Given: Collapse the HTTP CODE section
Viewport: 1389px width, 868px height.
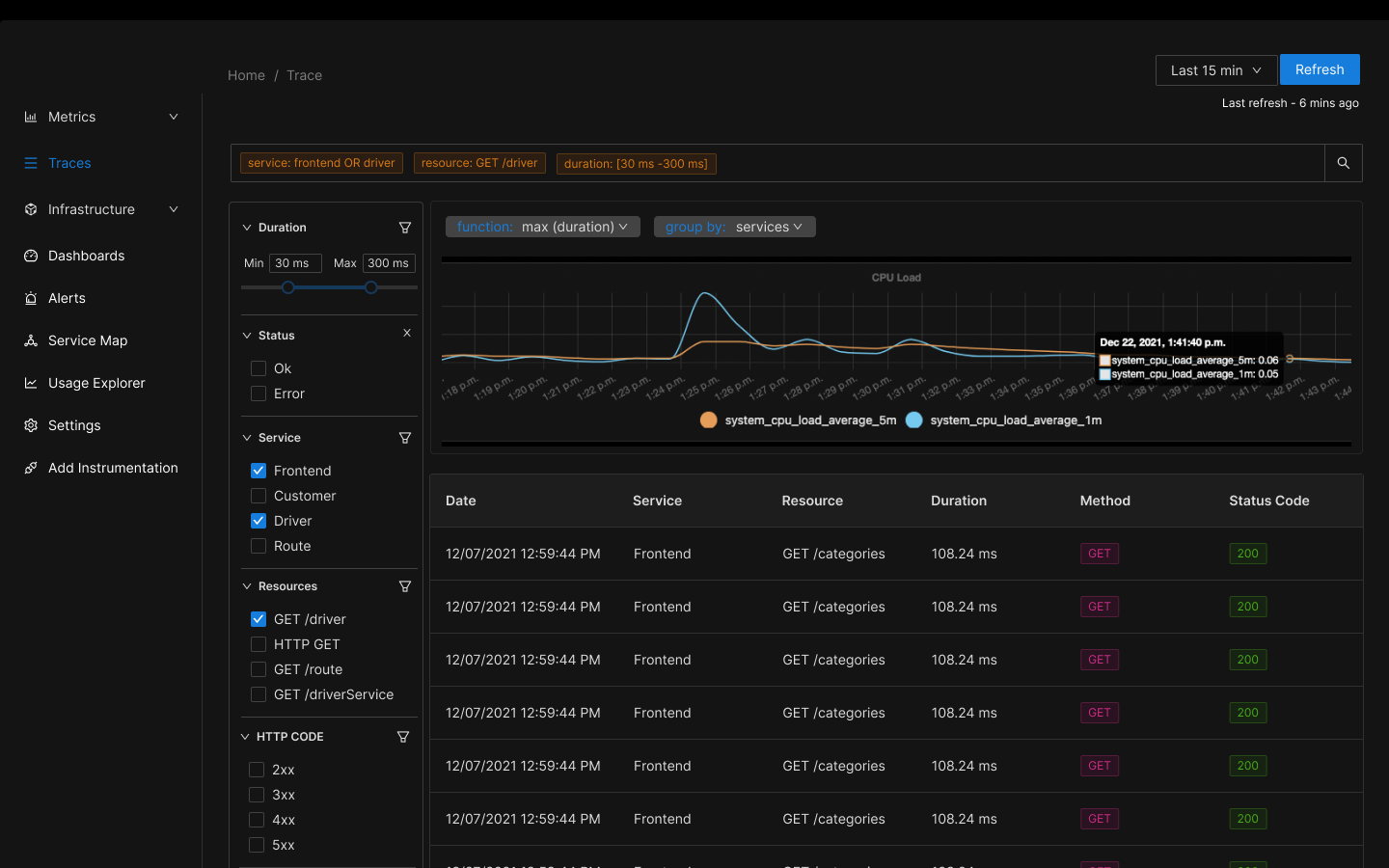Looking at the screenshot, I should click(244, 736).
